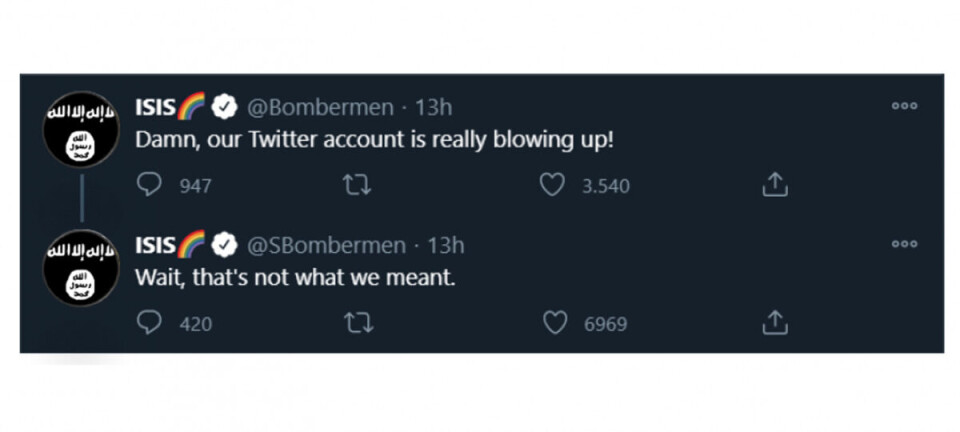
Task: Open the avatar on the "Wait" reply tweet
Action: [82, 268]
